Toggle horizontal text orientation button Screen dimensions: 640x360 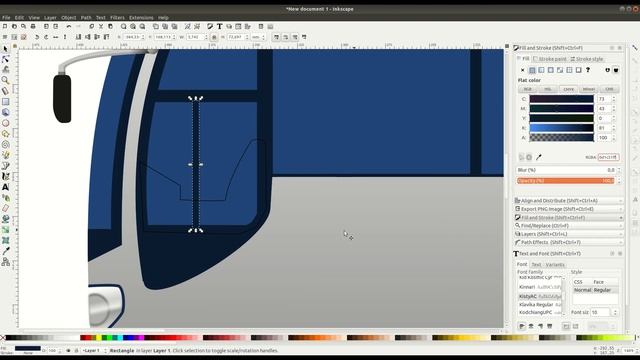566,326
